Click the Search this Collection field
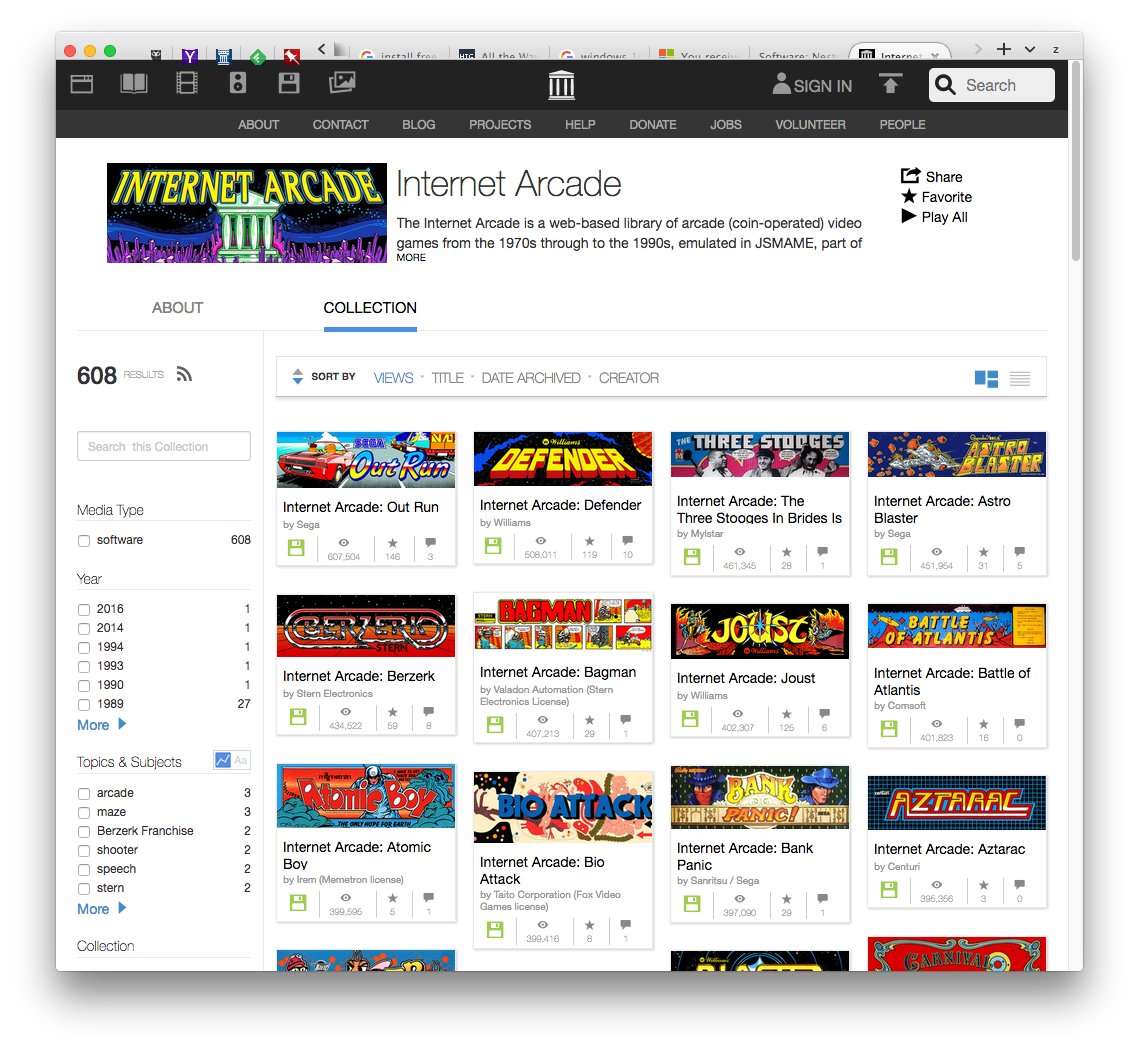 pyautogui.click(x=164, y=447)
